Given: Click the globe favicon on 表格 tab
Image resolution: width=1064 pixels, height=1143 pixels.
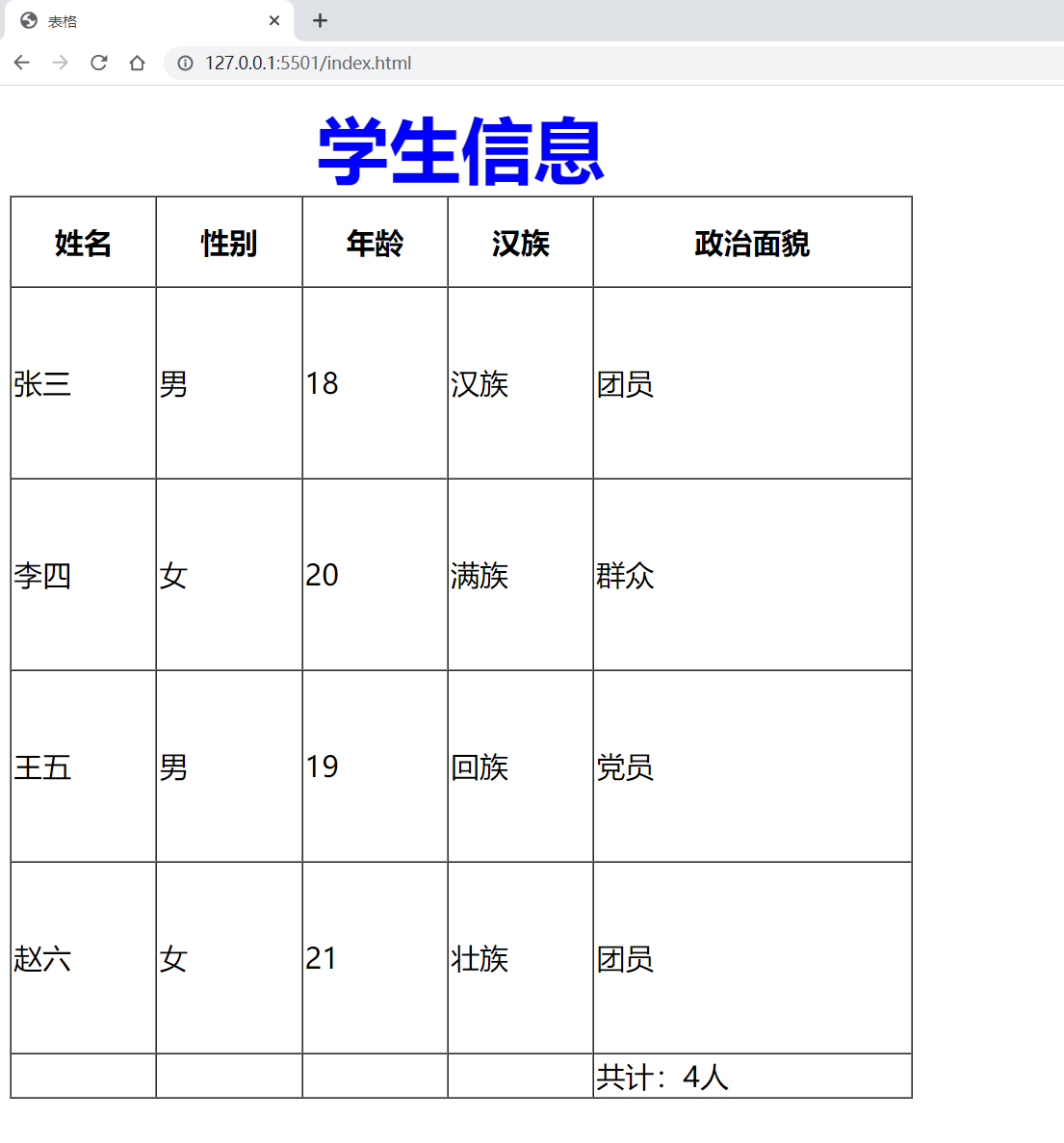Looking at the screenshot, I should click(x=29, y=20).
